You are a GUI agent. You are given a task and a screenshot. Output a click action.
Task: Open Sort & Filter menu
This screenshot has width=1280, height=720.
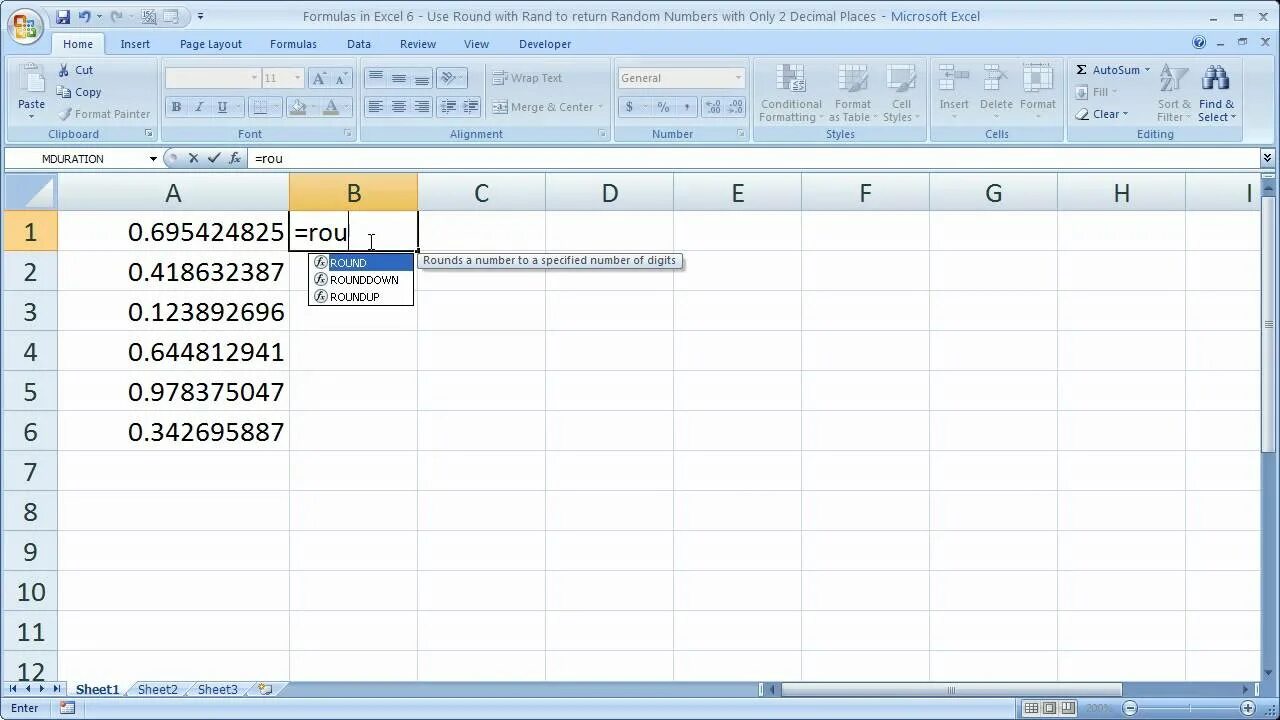coord(1174,93)
